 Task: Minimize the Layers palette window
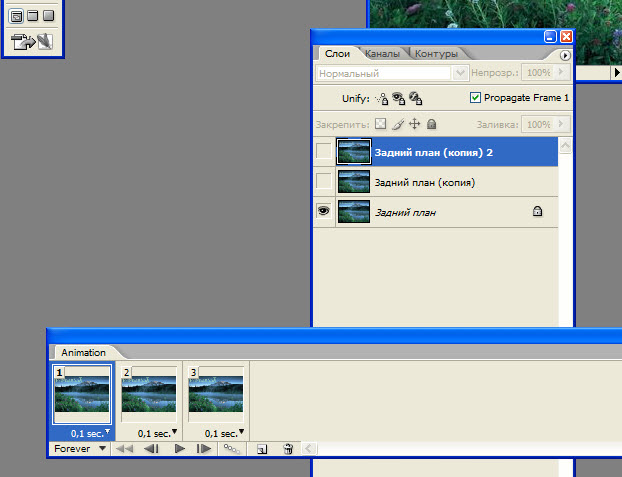550,37
